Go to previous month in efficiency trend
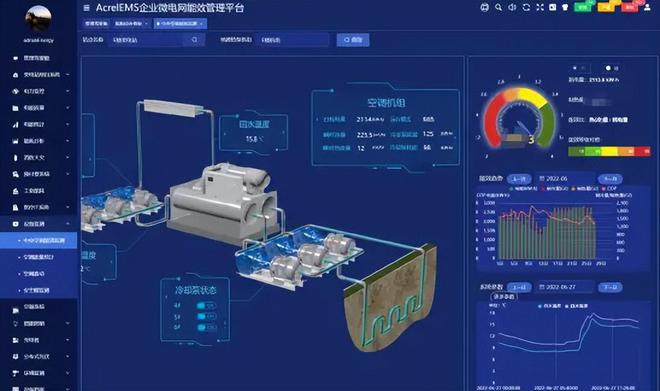Image resolution: width=660 pixels, height=391 pixels. tap(519, 179)
